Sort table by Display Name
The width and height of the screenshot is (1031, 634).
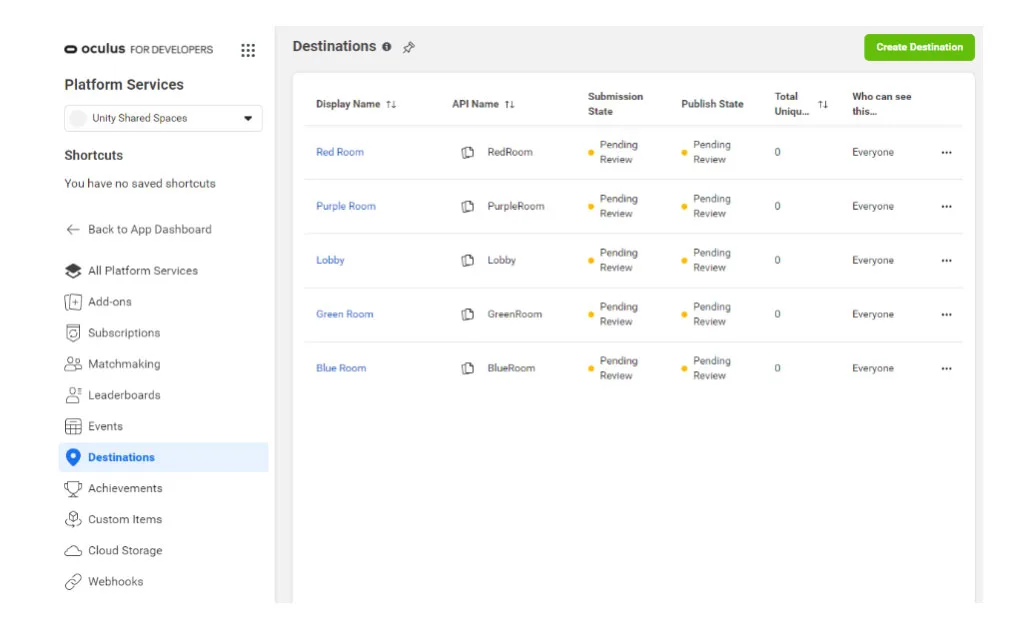tap(391, 104)
